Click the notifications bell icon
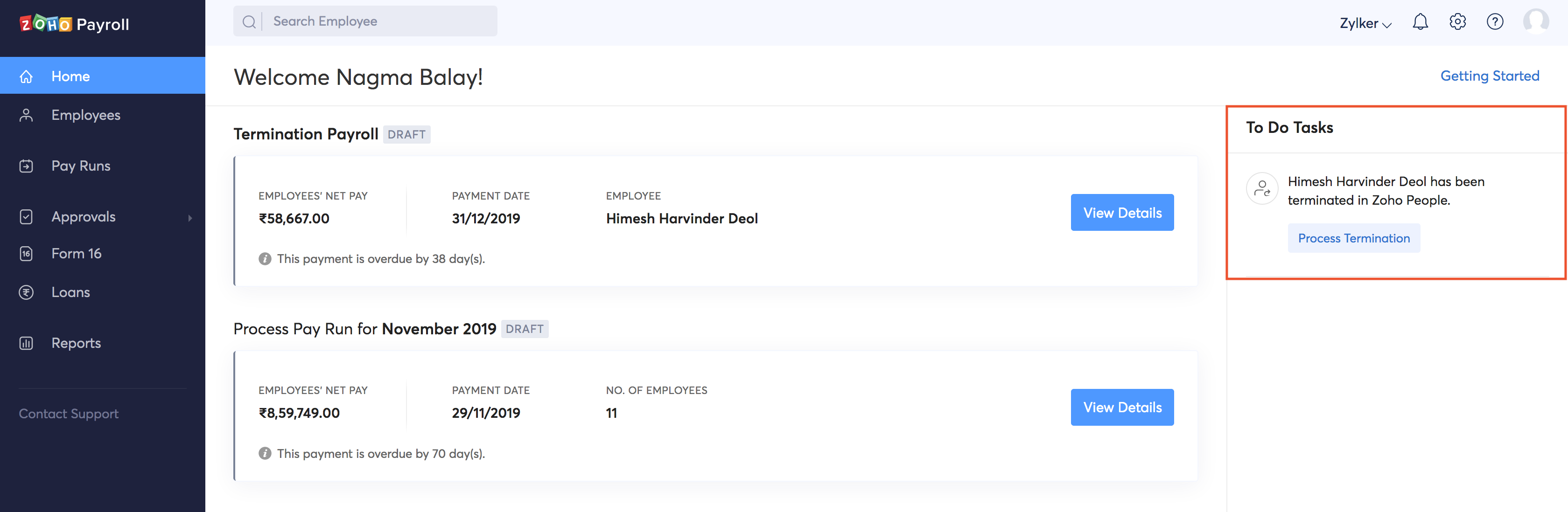Screen dimensions: 1568x512 click(x=1420, y=22)
